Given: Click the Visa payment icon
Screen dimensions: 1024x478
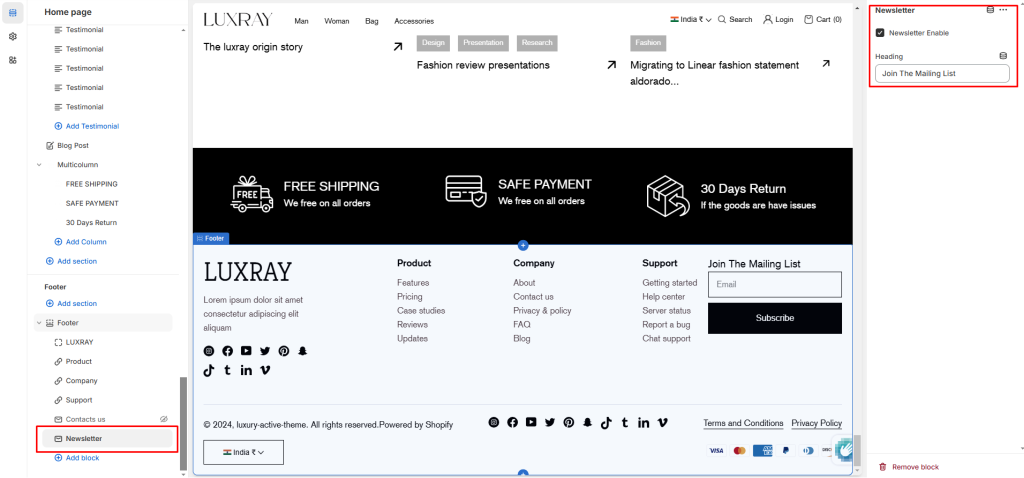Looking at the screenshot, I should [716, 451].
